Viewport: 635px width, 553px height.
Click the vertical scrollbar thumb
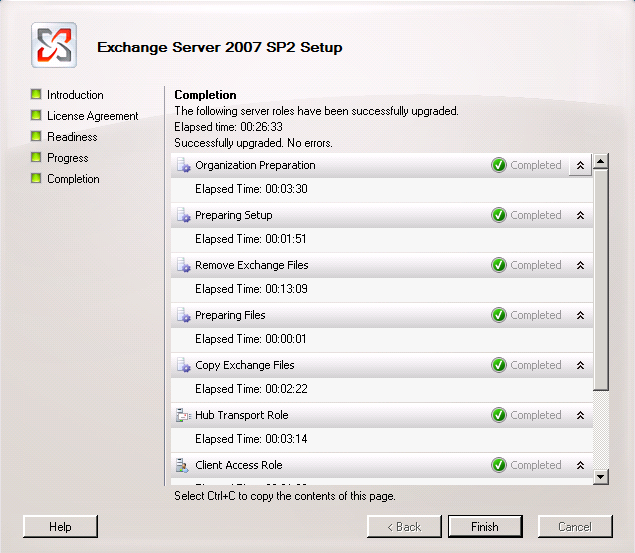(x=601, y=279)
